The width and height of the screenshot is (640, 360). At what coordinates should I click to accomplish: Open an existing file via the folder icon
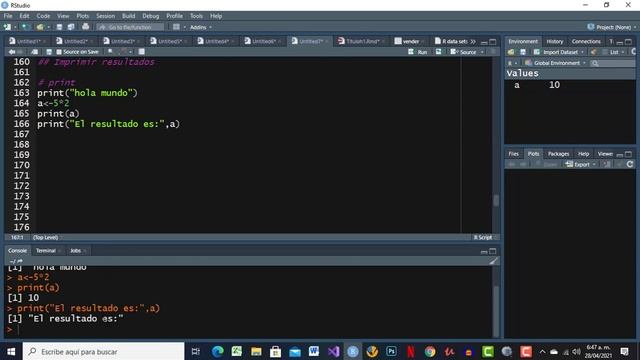(x=40, y=27)
